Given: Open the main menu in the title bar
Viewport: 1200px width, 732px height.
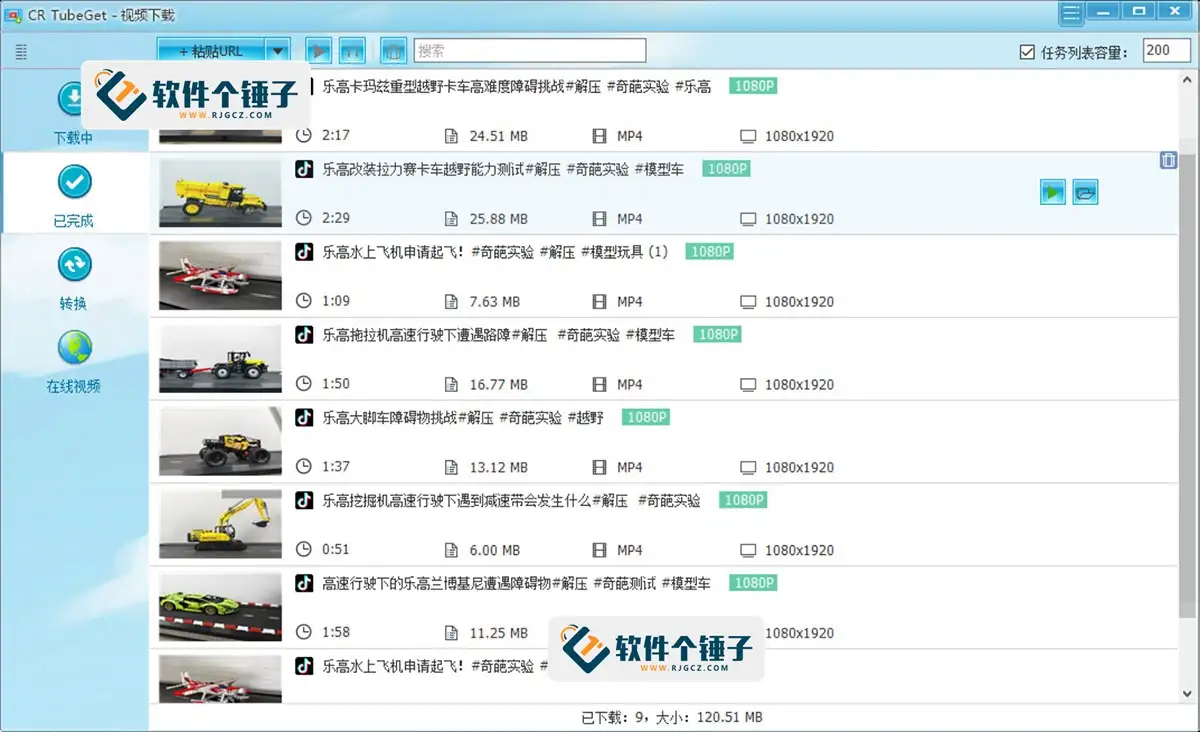Looking at the screenshot, I should 1072,13.
